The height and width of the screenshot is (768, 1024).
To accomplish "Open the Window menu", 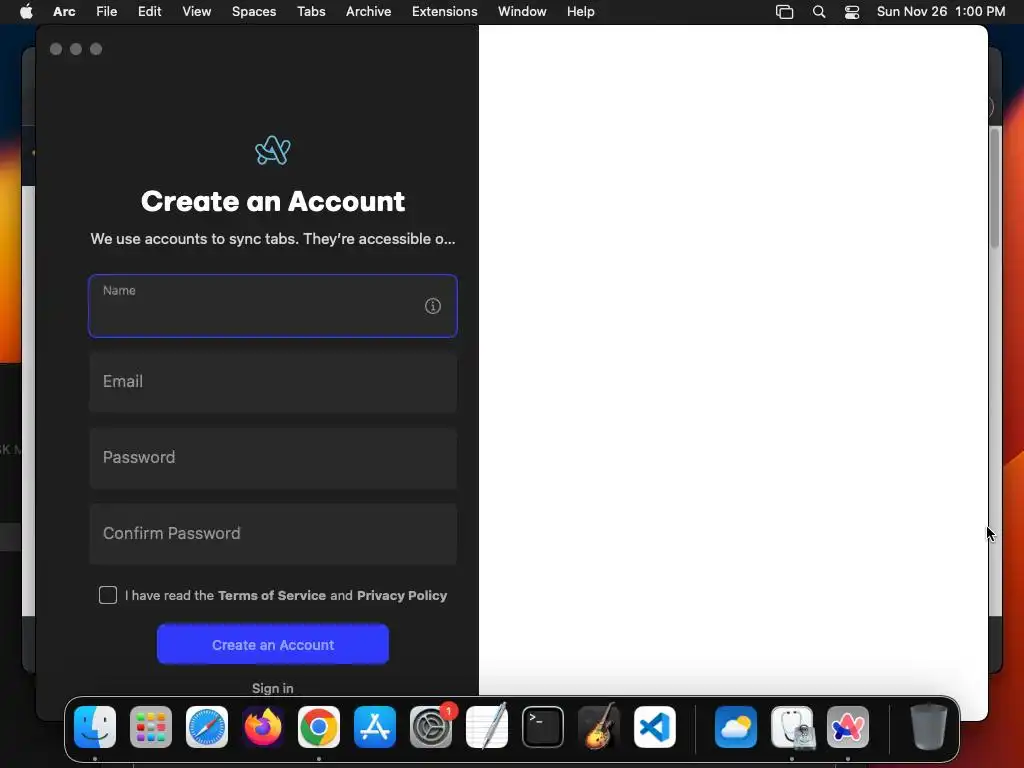I will coord(522,11).
